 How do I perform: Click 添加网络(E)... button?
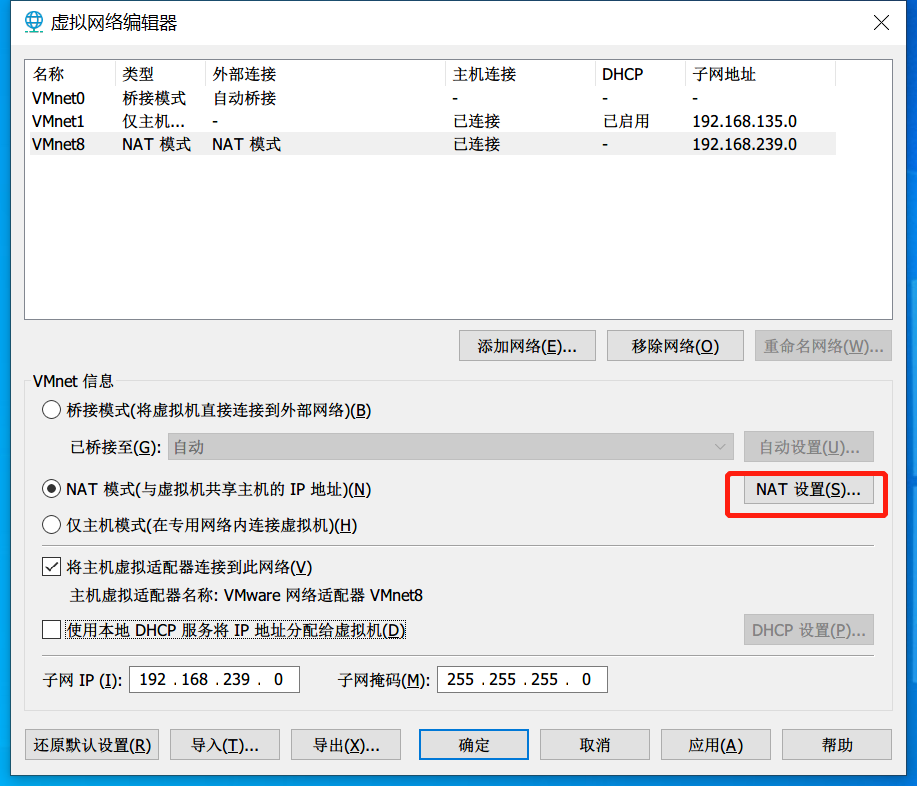click(527, 346)
